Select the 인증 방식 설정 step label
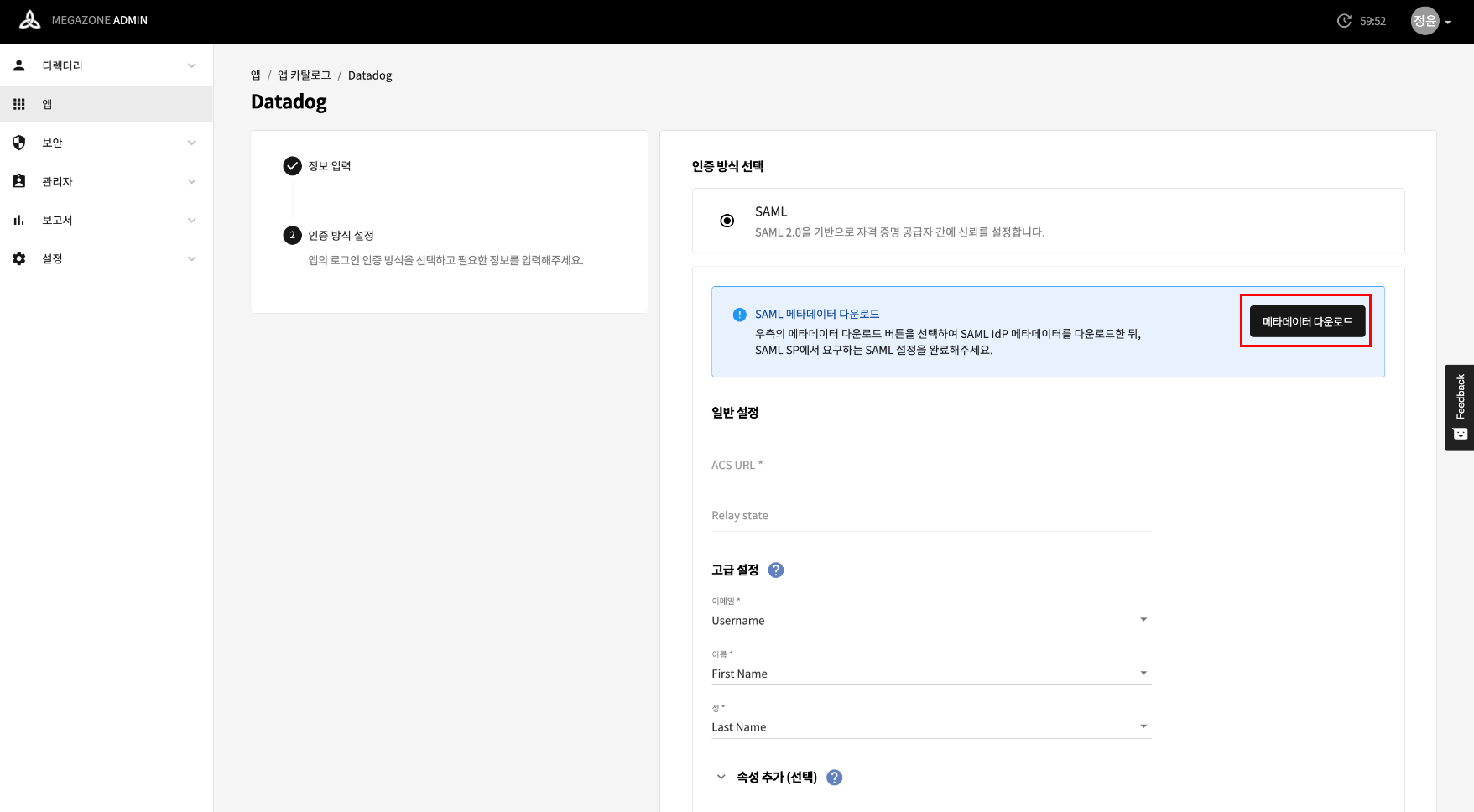1474x812 pixels. click(341, 236)
